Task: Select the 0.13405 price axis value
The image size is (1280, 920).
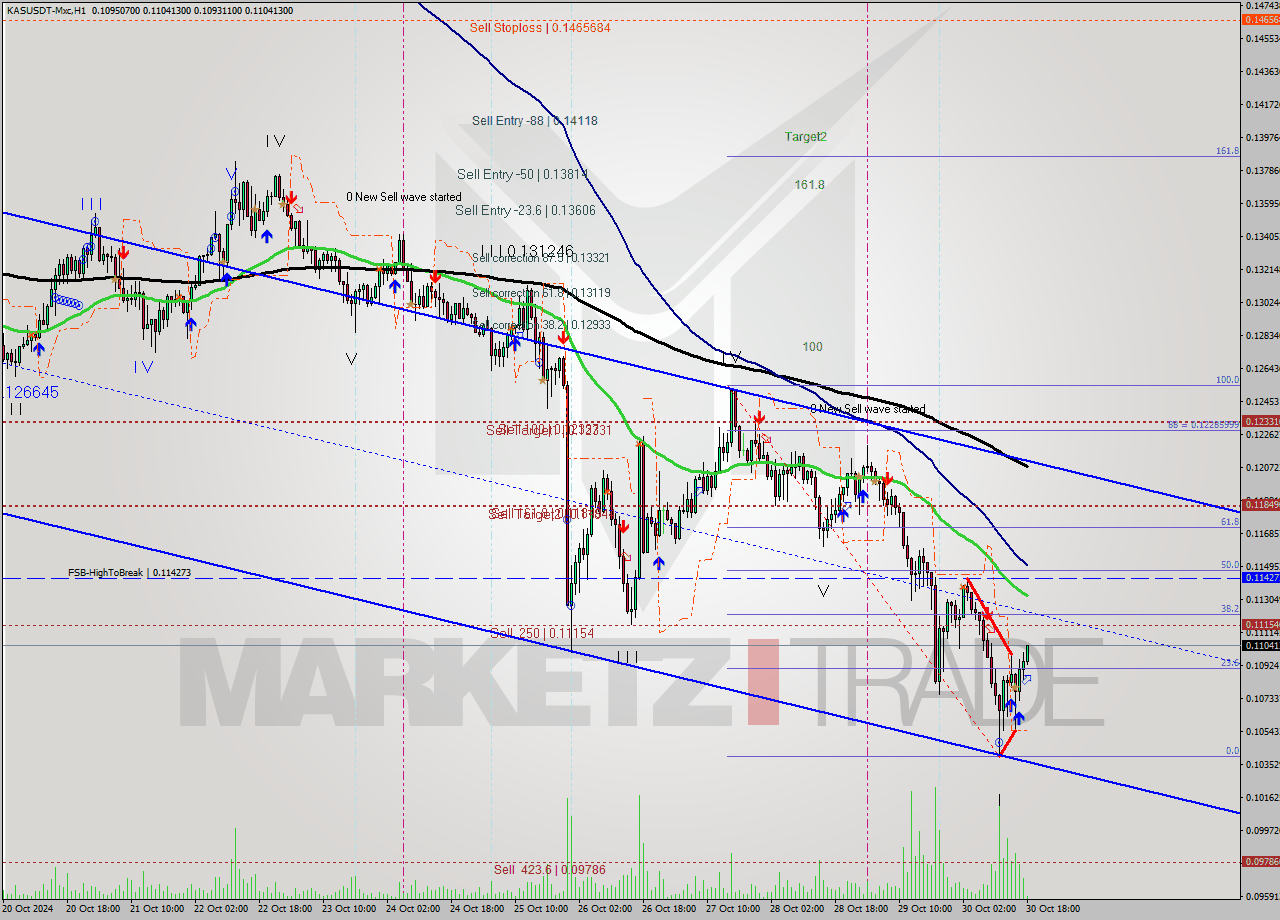Action: coord(1262,236)
